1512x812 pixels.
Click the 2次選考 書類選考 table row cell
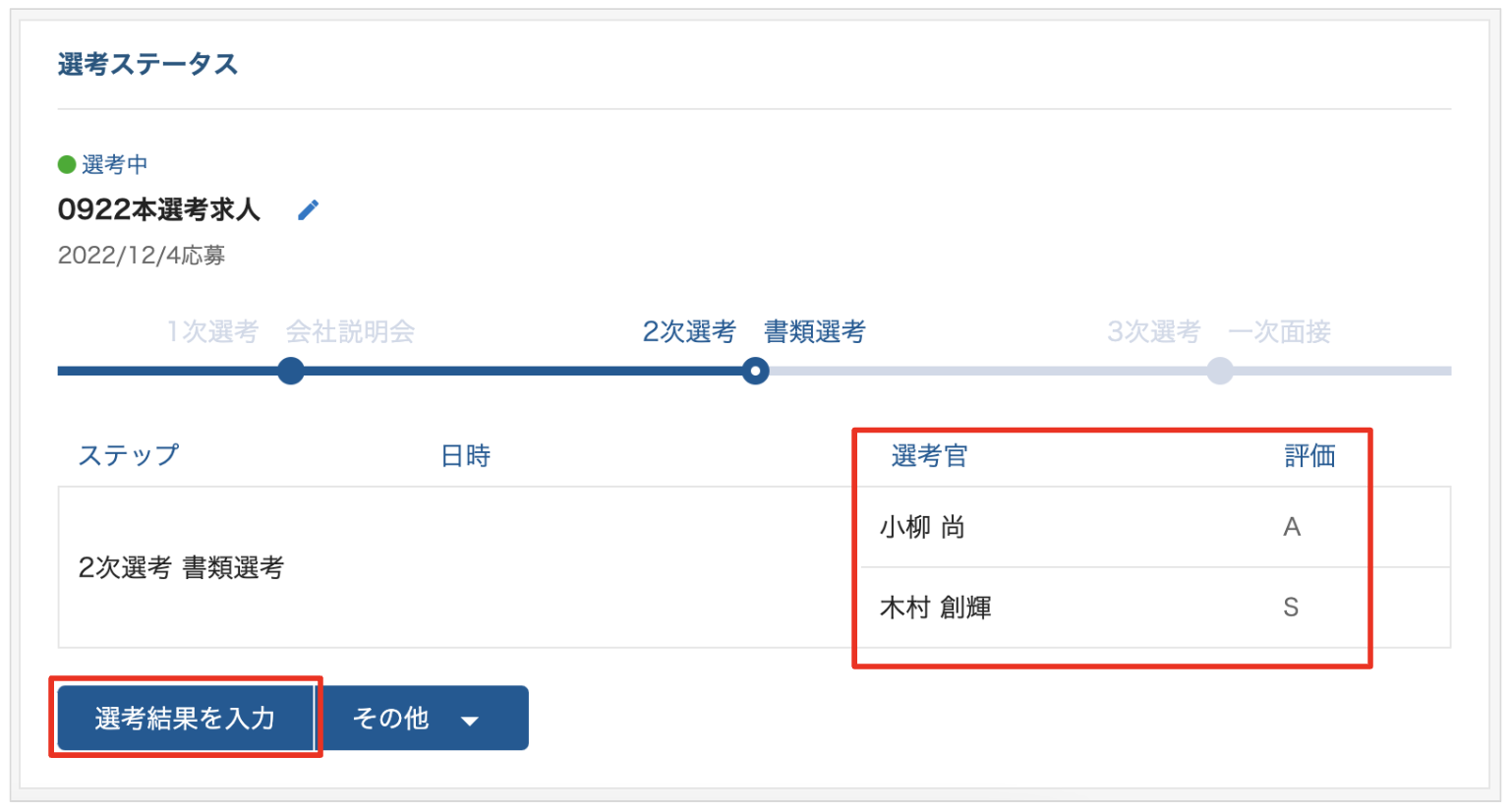click(x=181, y=567)
